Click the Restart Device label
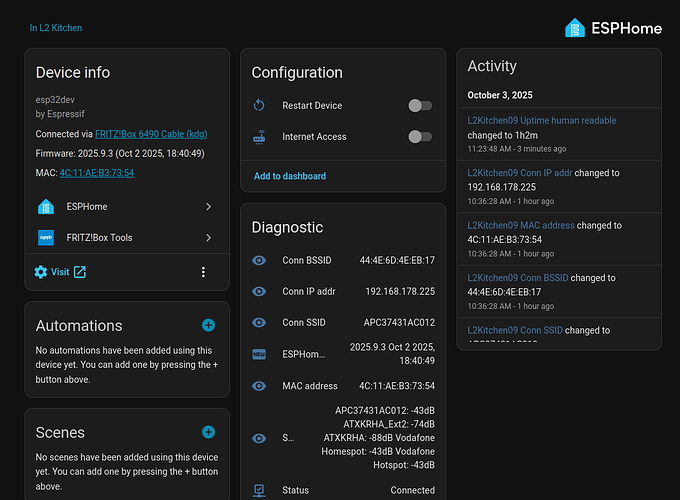680x500 pixels. point(312,105)
